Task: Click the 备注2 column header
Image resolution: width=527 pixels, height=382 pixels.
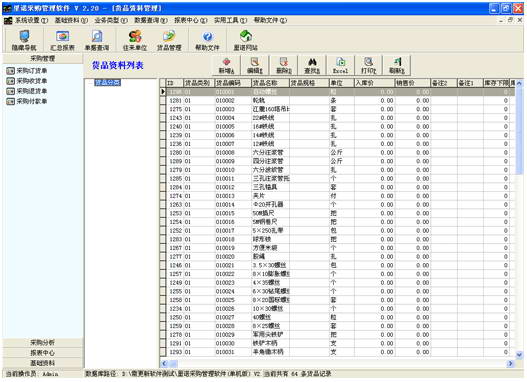Action: 444,83
